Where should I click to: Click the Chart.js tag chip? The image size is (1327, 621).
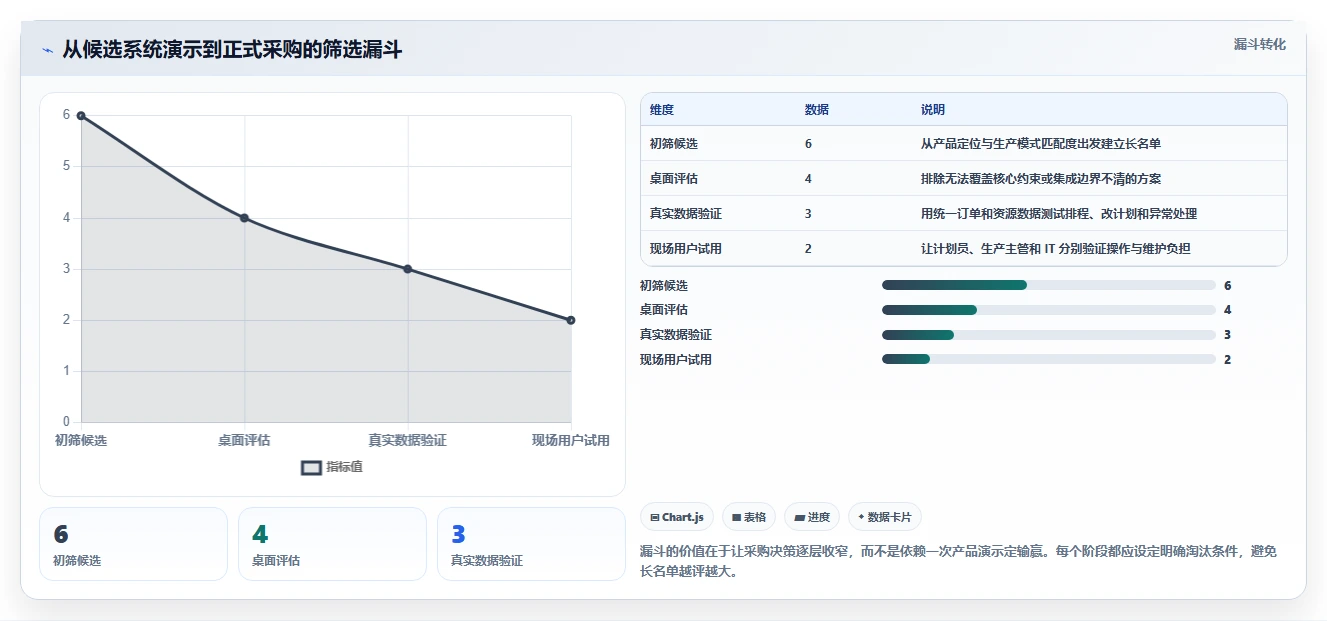pyautogui.click(x=677, y=517)
